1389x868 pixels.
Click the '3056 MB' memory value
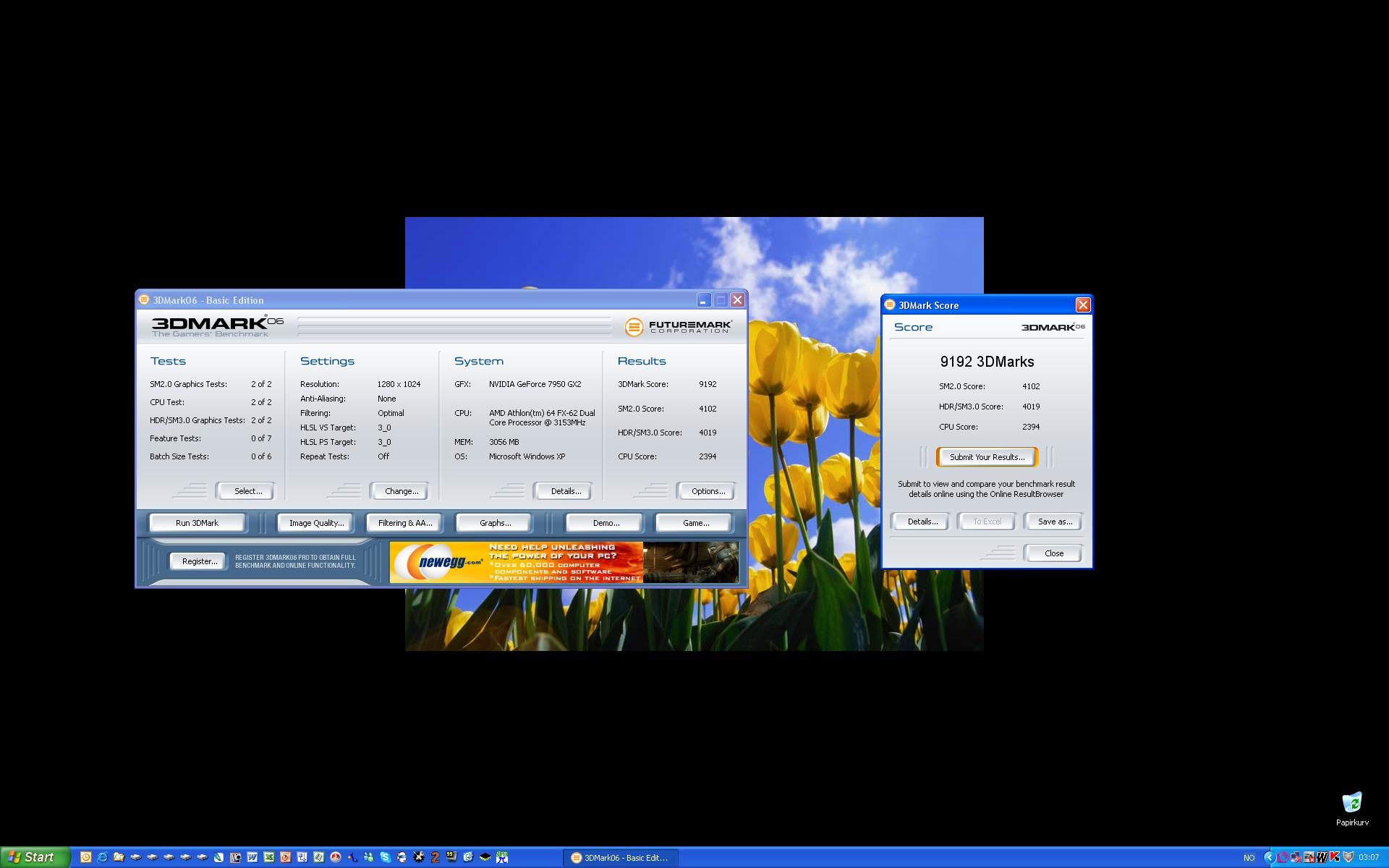(x=504, y=442)
